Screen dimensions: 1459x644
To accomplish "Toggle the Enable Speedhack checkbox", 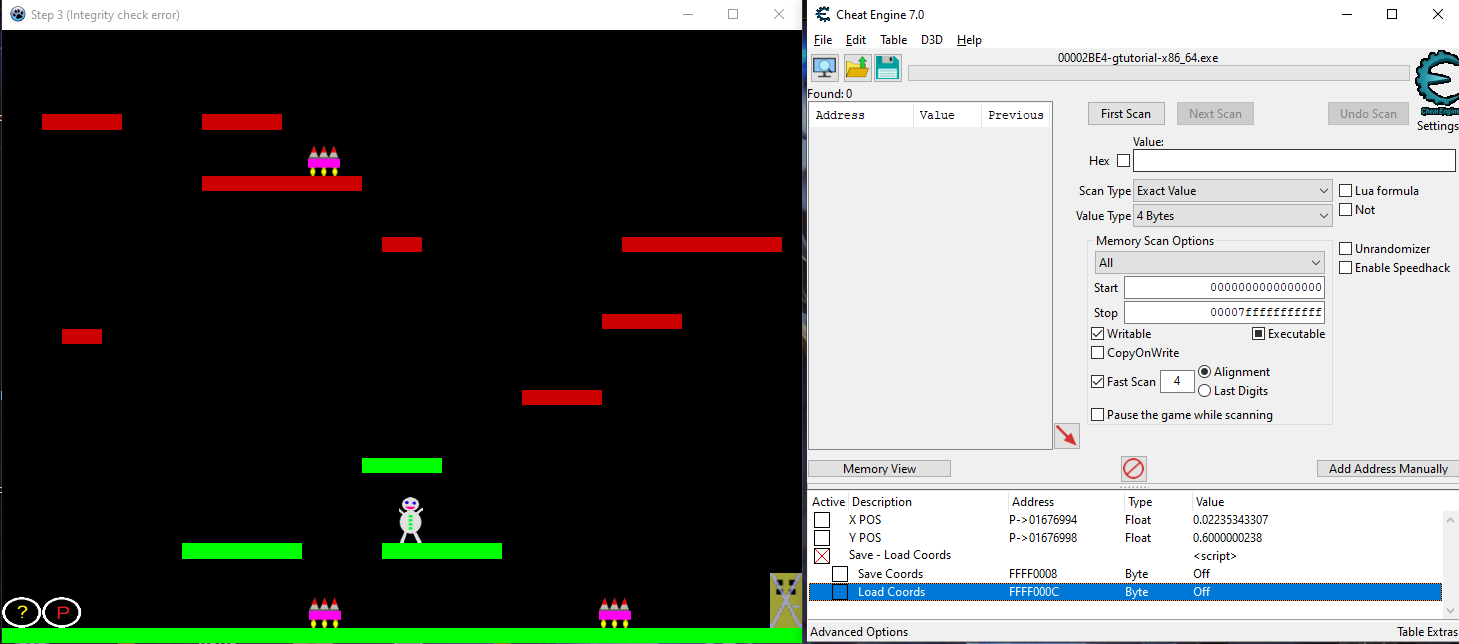I will point(1346,268).
